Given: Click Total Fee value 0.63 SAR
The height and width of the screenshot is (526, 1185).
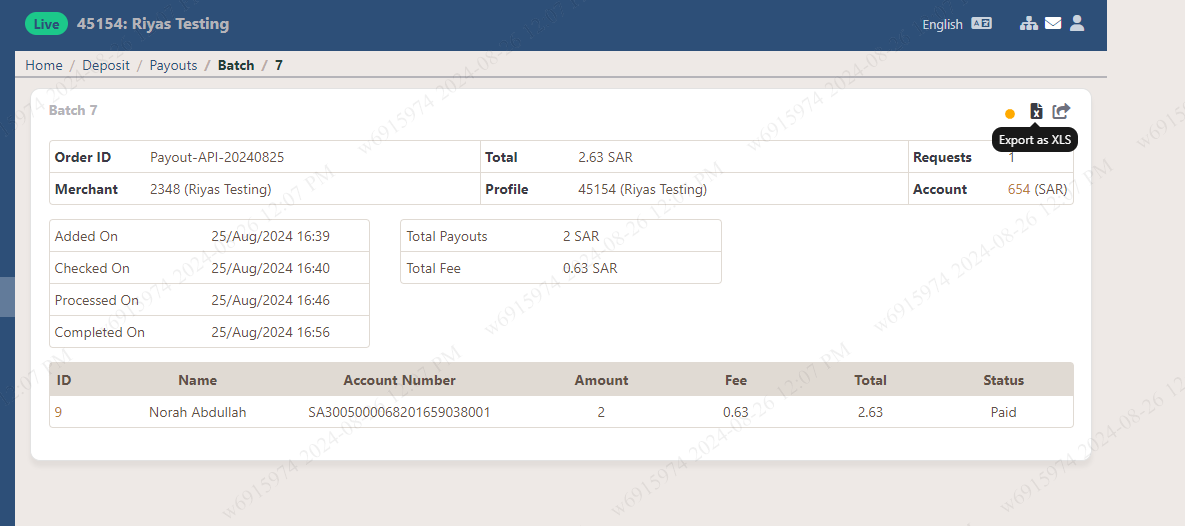Looking at the screenshot, I should [x=590, y=268].
